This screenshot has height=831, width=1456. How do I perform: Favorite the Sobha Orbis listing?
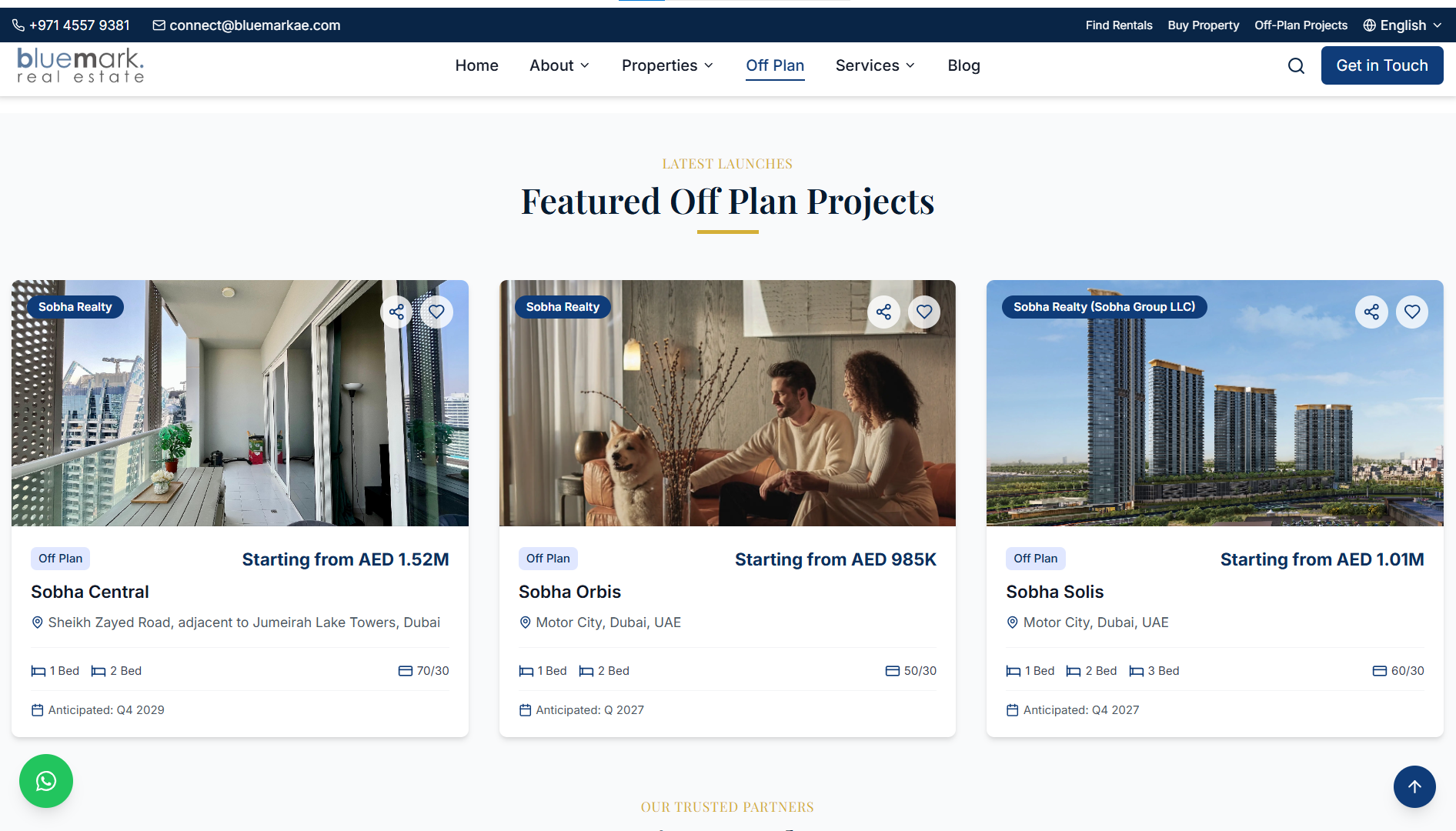click(924, 312)
